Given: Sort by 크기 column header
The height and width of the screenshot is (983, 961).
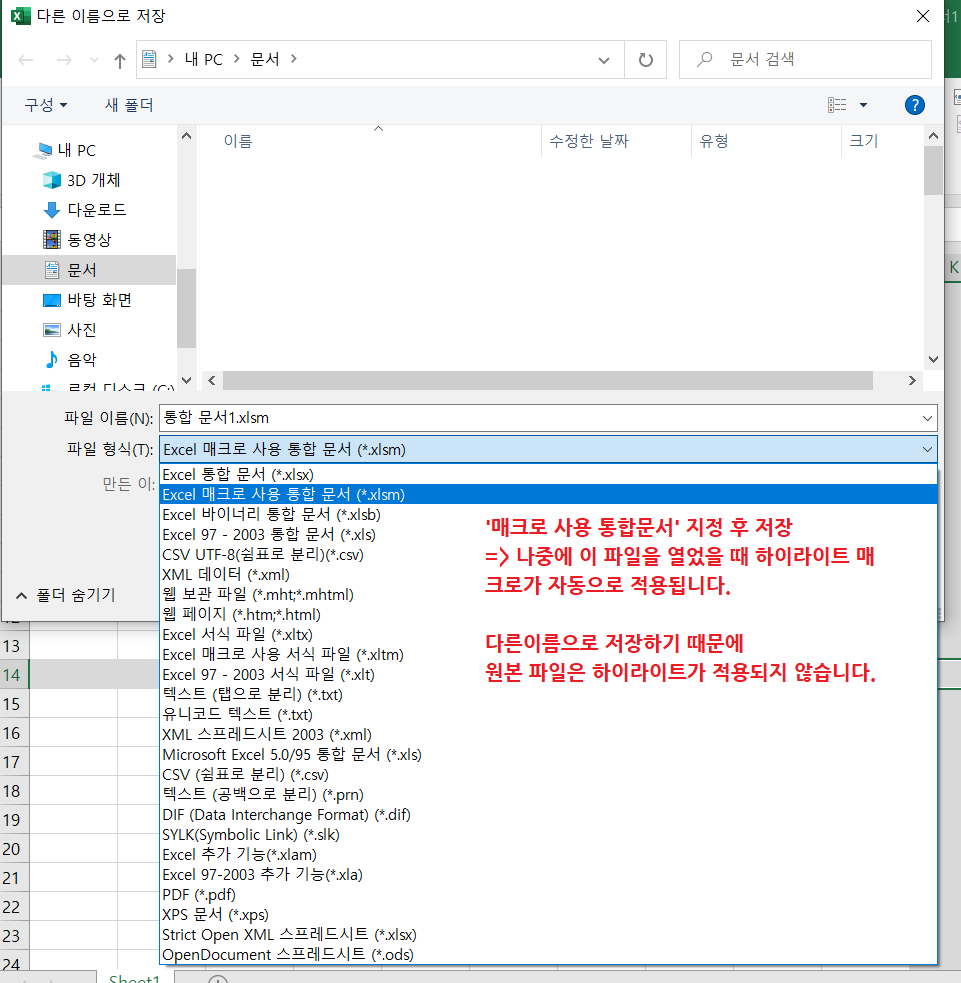Looking at the screenshot, I should tap(881, 141).
